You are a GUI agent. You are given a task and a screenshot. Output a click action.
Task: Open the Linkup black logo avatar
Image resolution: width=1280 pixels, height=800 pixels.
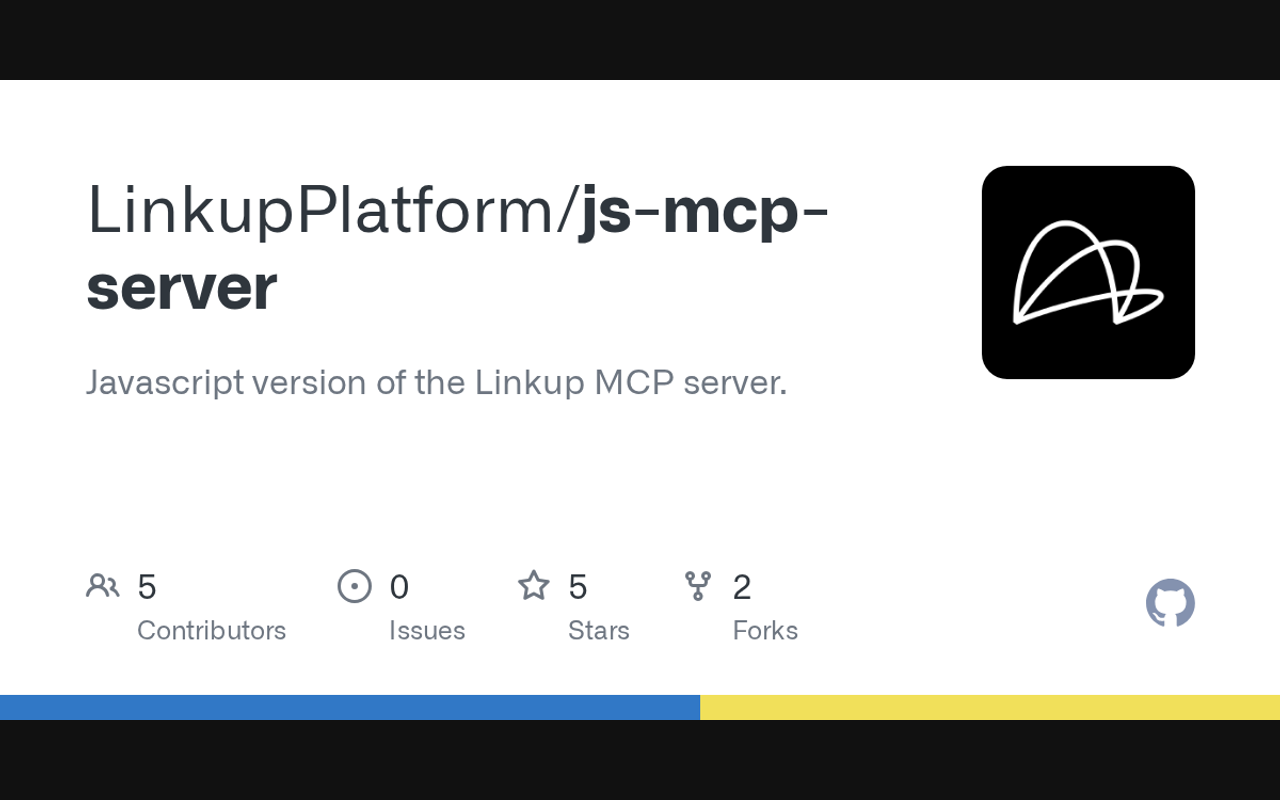pyautogui.click(x=1088, y=272)
